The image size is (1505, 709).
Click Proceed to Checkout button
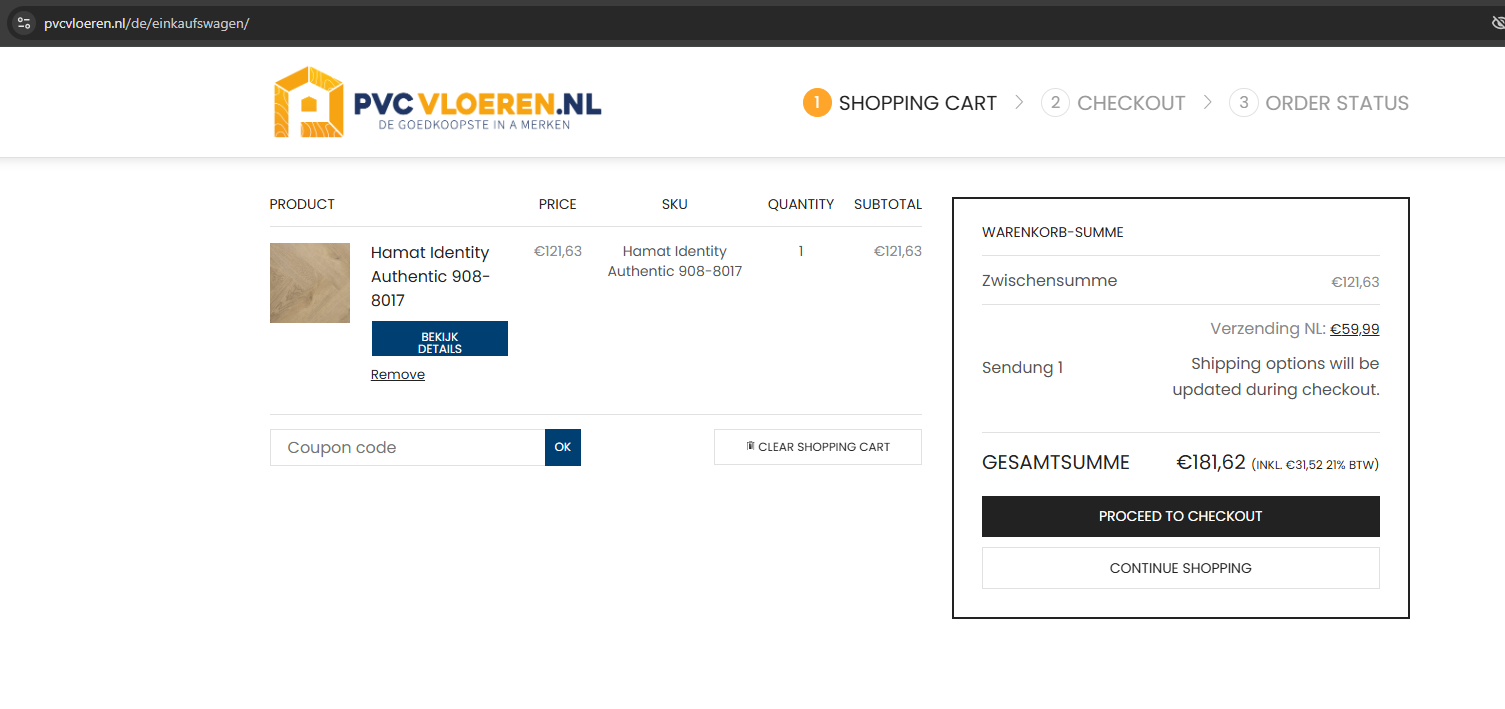(x=1181, y=517)
